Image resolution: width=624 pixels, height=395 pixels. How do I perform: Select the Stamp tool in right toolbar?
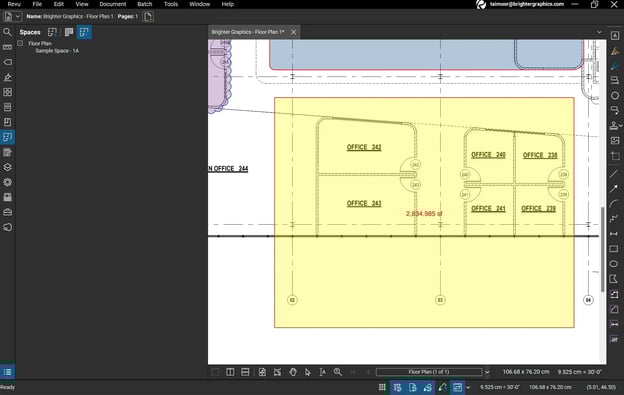(x=614, y=125)
